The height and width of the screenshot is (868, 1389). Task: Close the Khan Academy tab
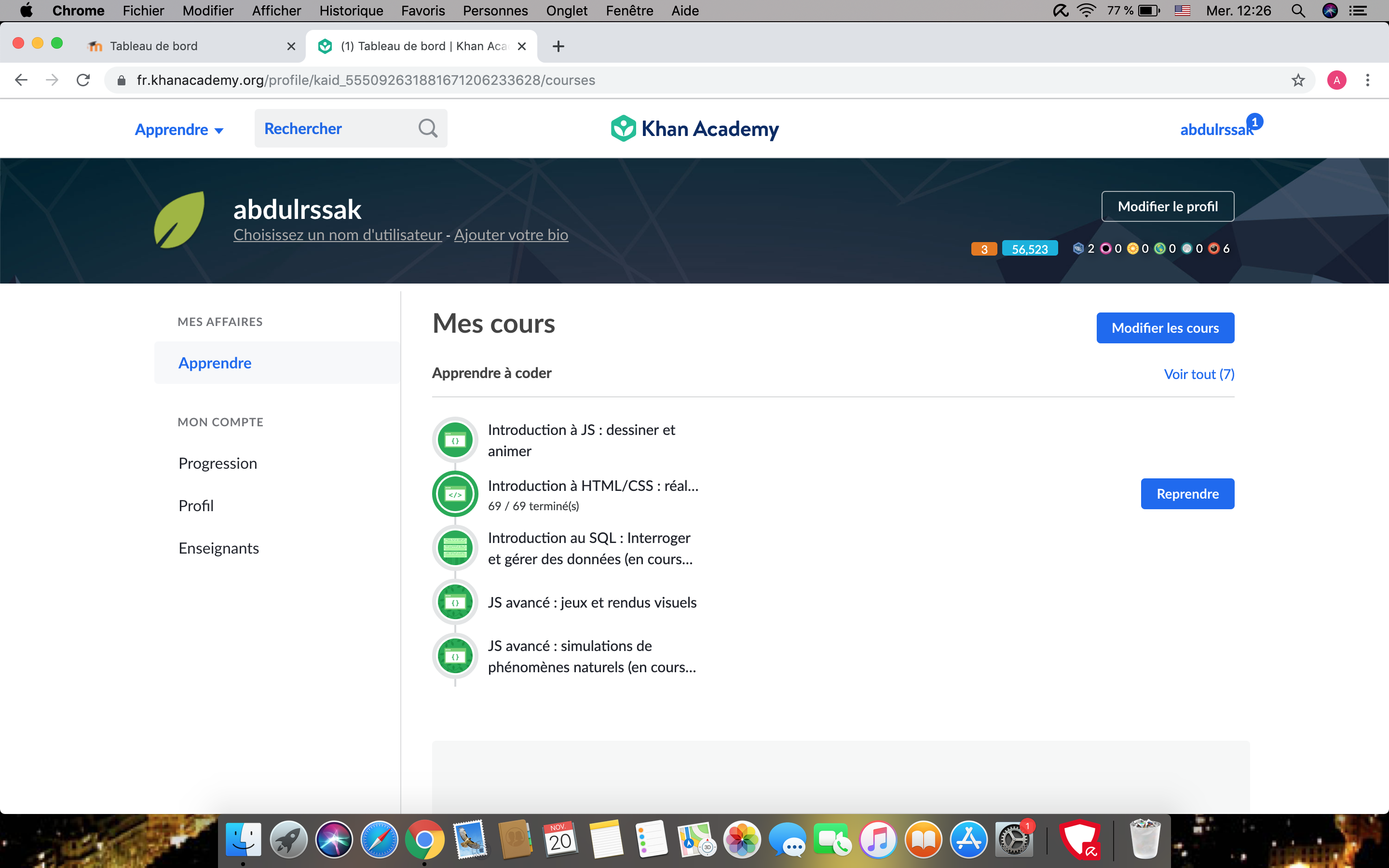[522, 46]
